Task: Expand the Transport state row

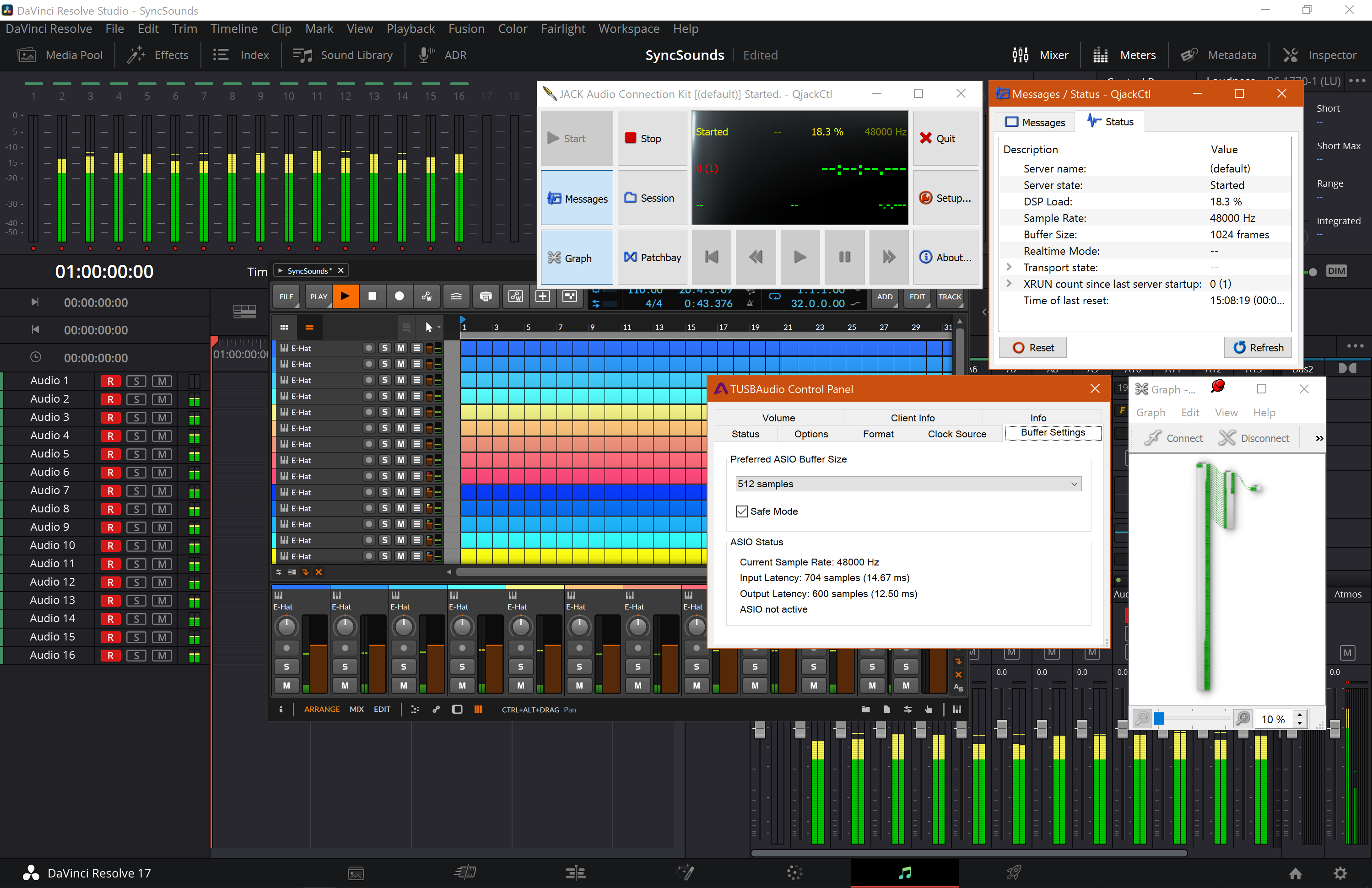Action: pyautogui.click(x=1009, y=267)
